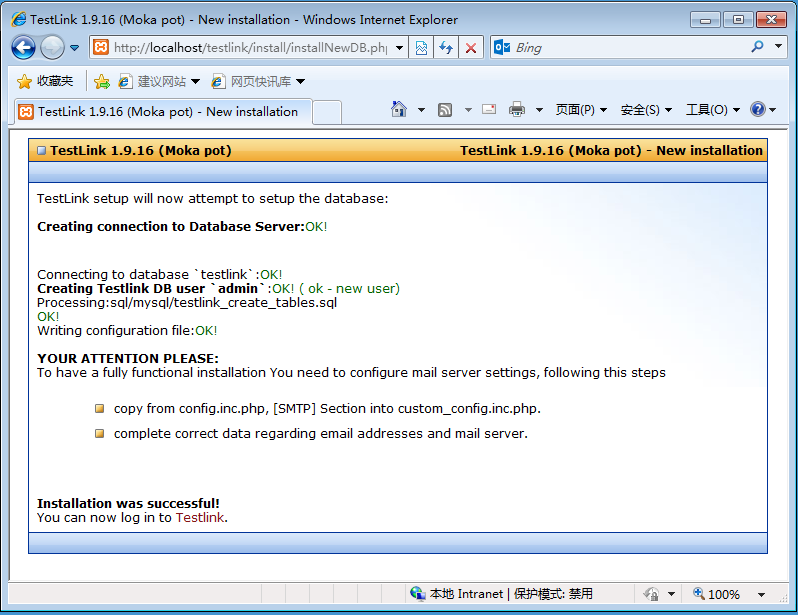Click the Compatibility View icon
Image resolution: width=798 pixels, height=615 pixels.
421,48
